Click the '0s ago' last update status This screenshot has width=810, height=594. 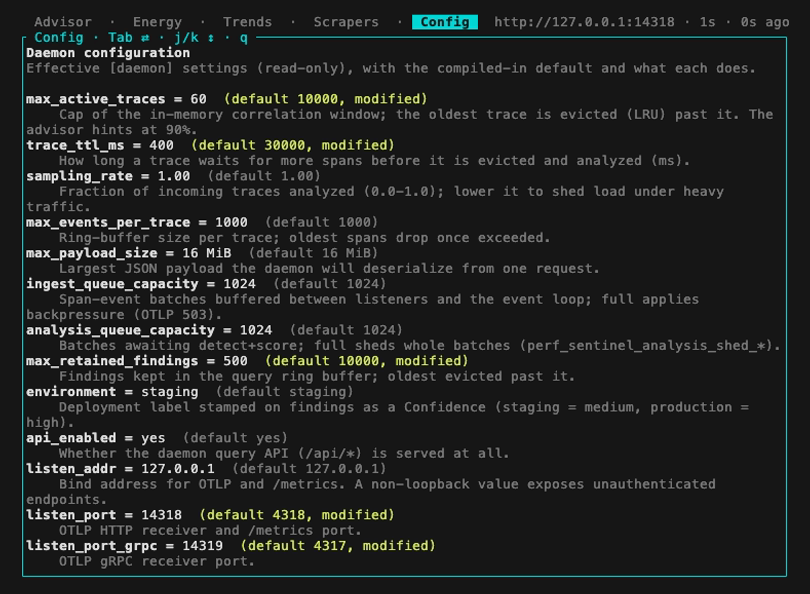765,22
